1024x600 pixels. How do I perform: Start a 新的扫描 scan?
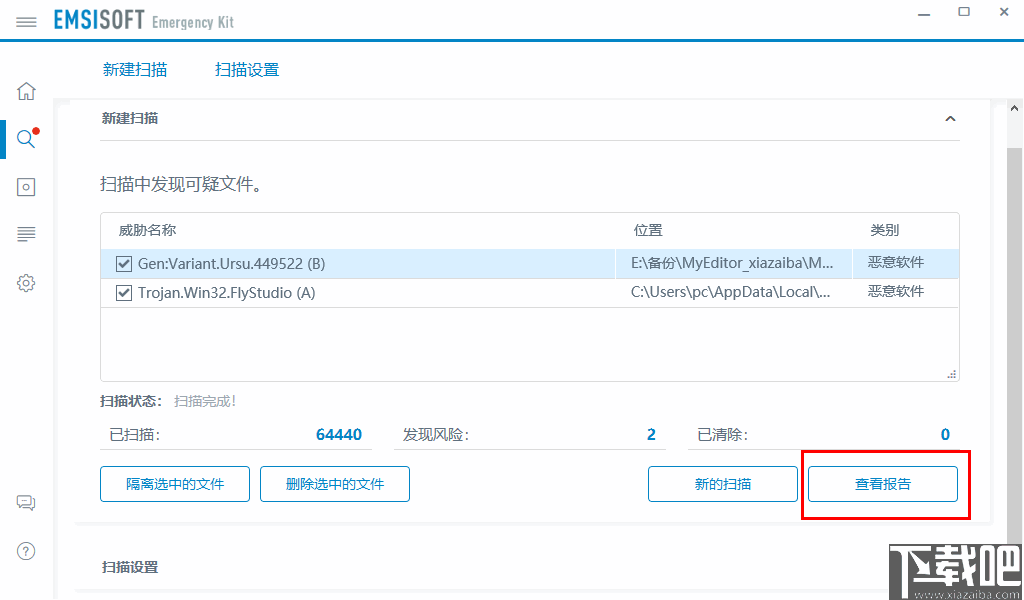(722, 484)
